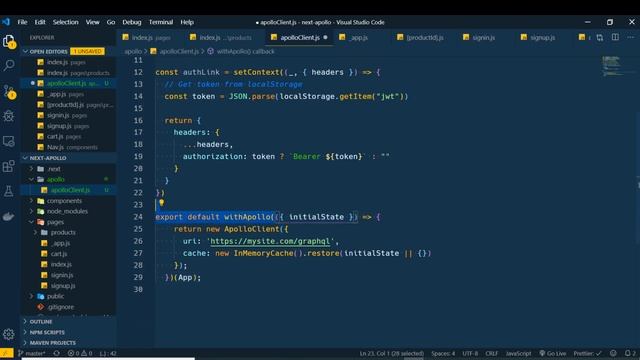Open changes compare icon in editor toolbar
The height and width of the screenshot is (360, 640).
point(600,38)
